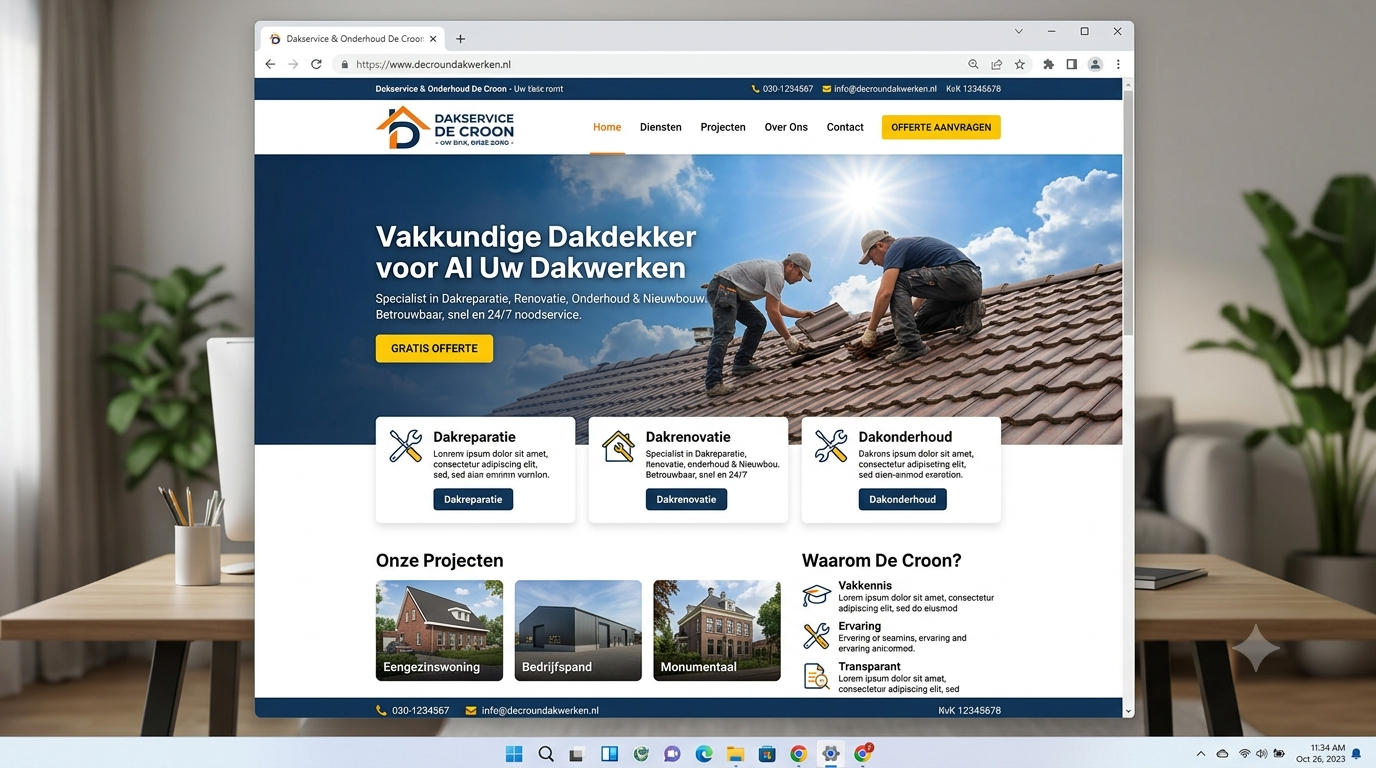Viewport: 1376px width, 768px height.
Task: Click the dark blue Dakrenovatie card button
Action: point(686,499)
